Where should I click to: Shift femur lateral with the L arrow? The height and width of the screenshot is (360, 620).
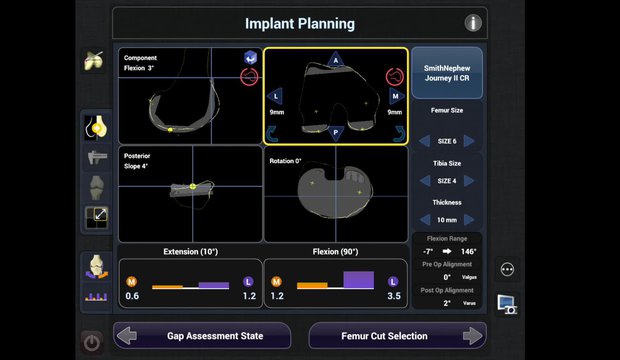[275, 96]
